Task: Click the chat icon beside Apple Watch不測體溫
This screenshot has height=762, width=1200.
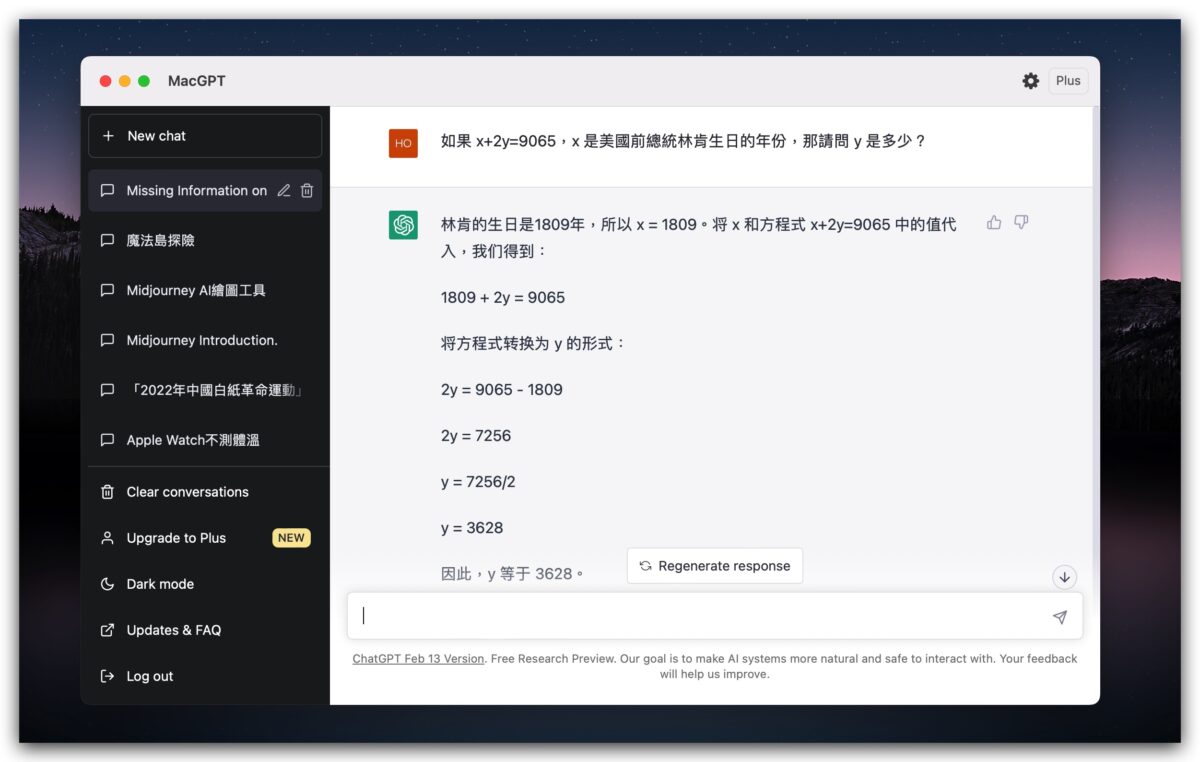Action: (107, 440)
